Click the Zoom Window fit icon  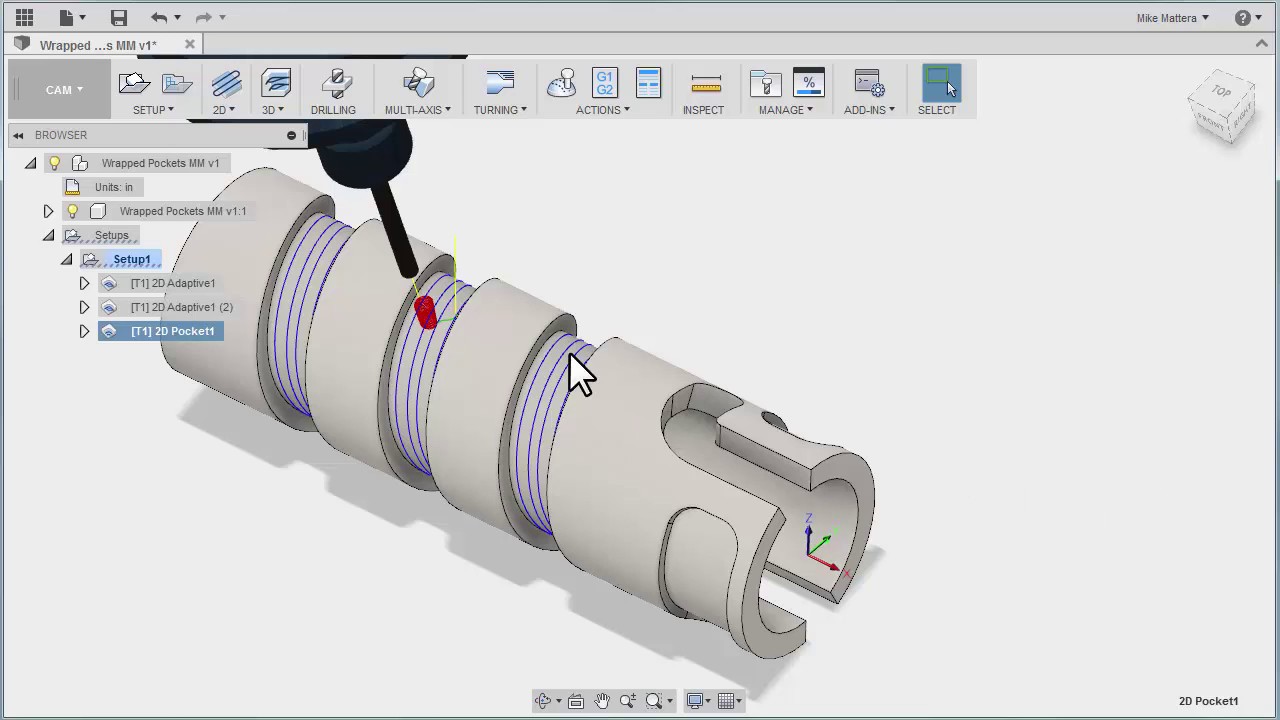click(654, 701)
